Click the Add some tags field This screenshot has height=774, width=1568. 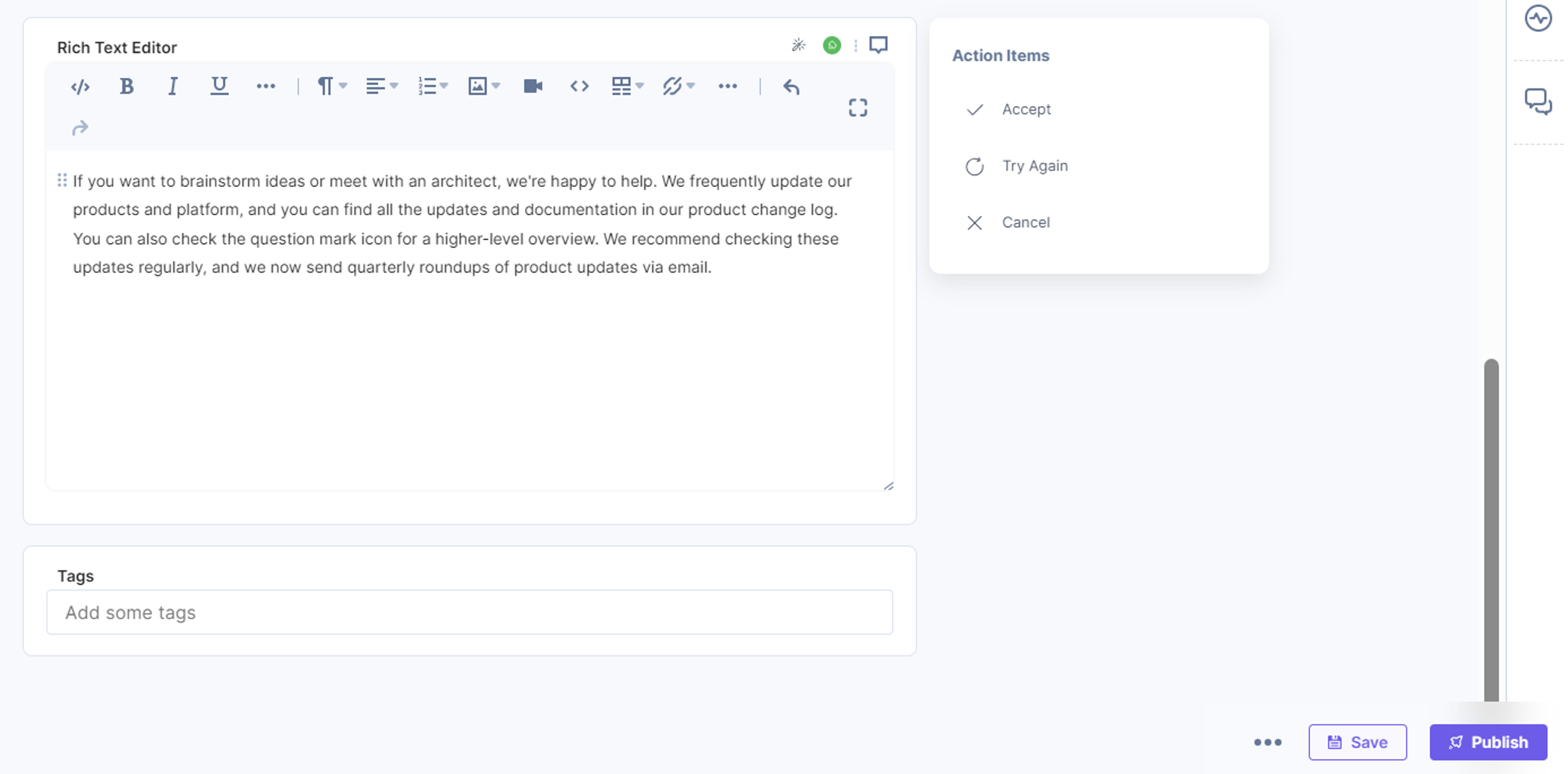(469, 612)
